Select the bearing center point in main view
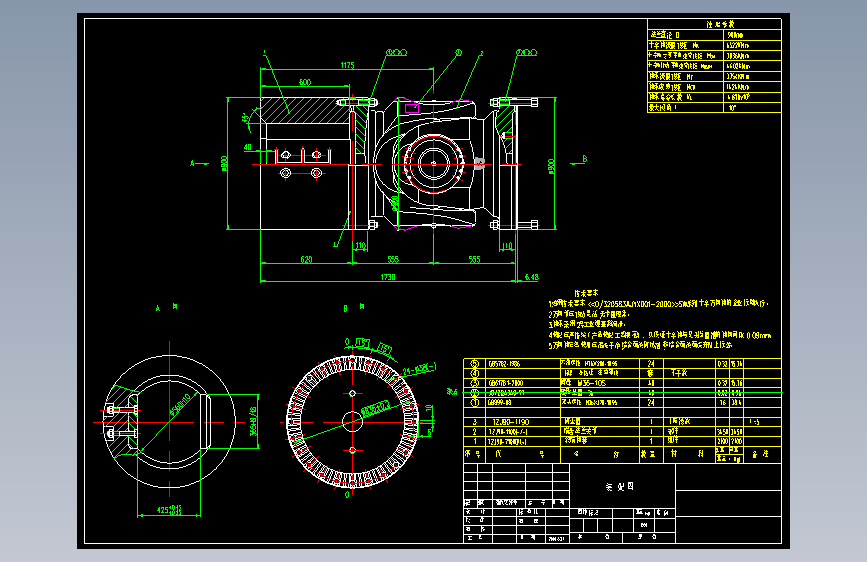This screenshot has width=867, height=562. (434, 164)
